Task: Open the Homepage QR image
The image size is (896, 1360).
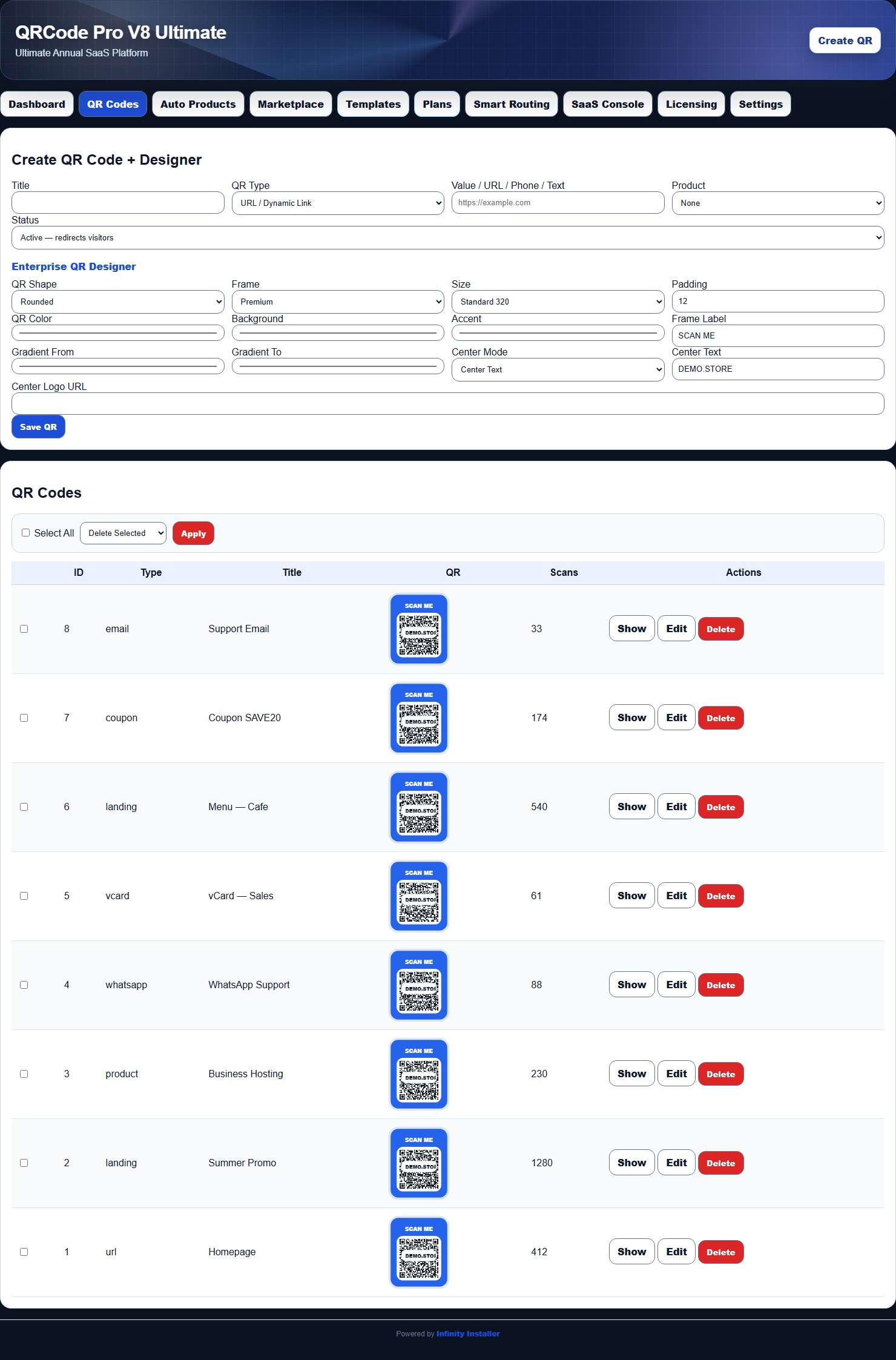Action: tap(419, 1252)
